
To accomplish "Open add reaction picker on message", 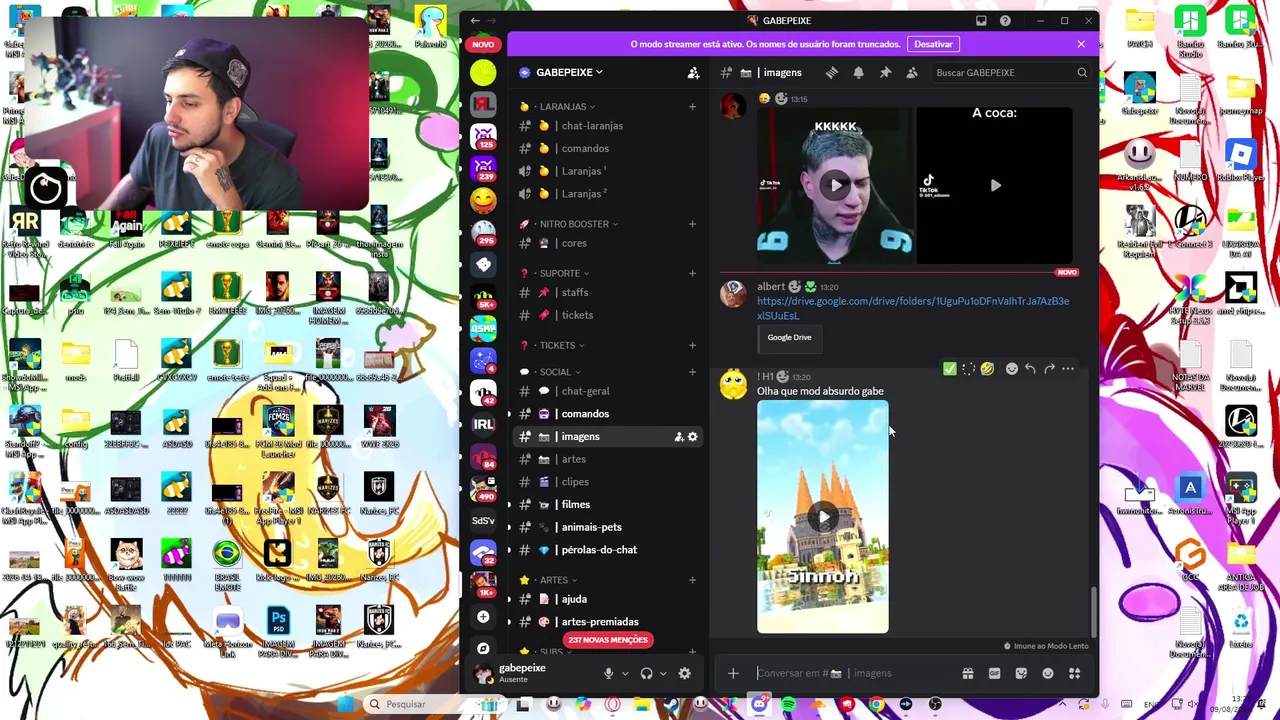I will (x=1011, y=369).
